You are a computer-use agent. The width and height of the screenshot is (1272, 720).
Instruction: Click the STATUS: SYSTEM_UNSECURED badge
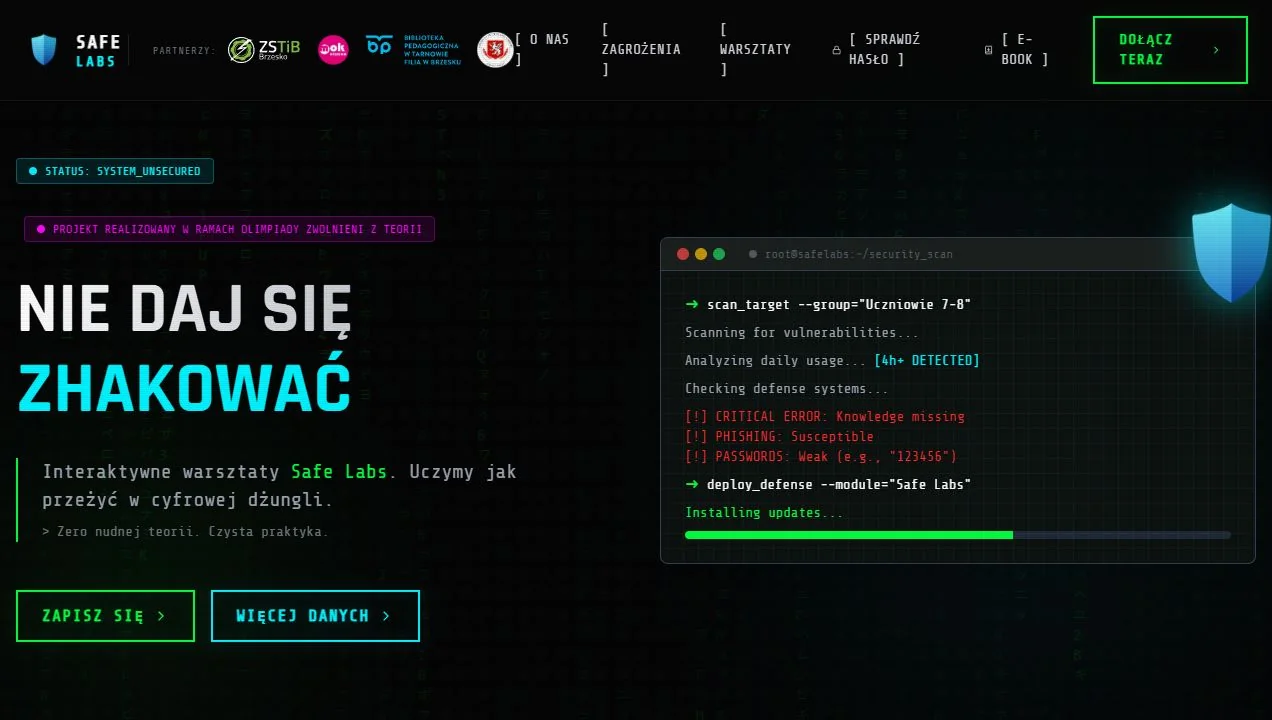[115, 171]
